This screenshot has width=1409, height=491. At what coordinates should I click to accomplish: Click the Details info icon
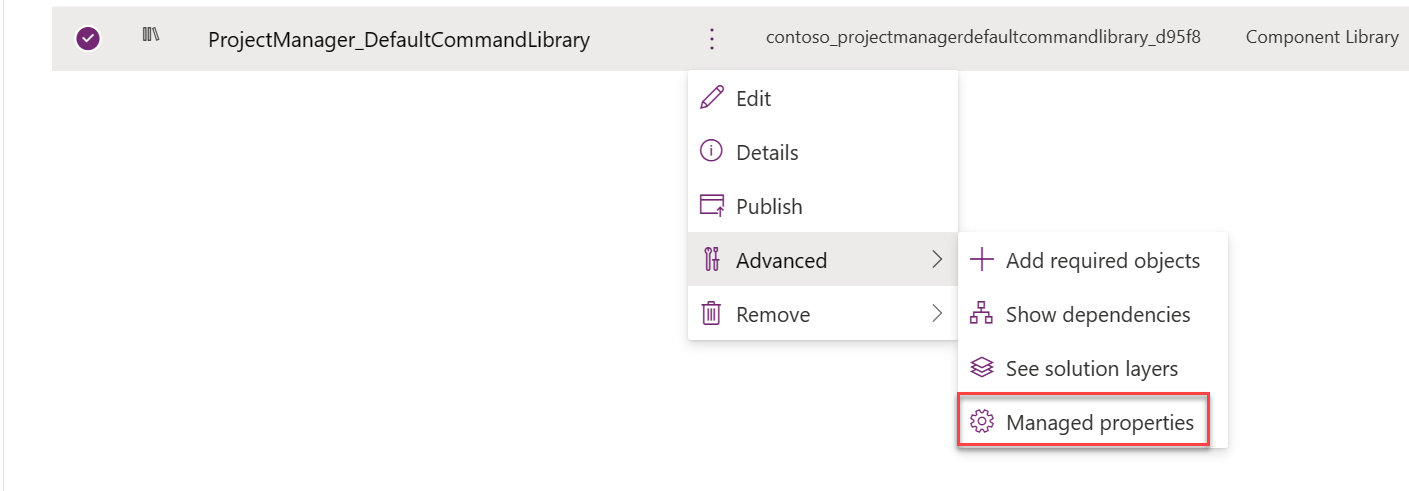[x=712, y=152]
